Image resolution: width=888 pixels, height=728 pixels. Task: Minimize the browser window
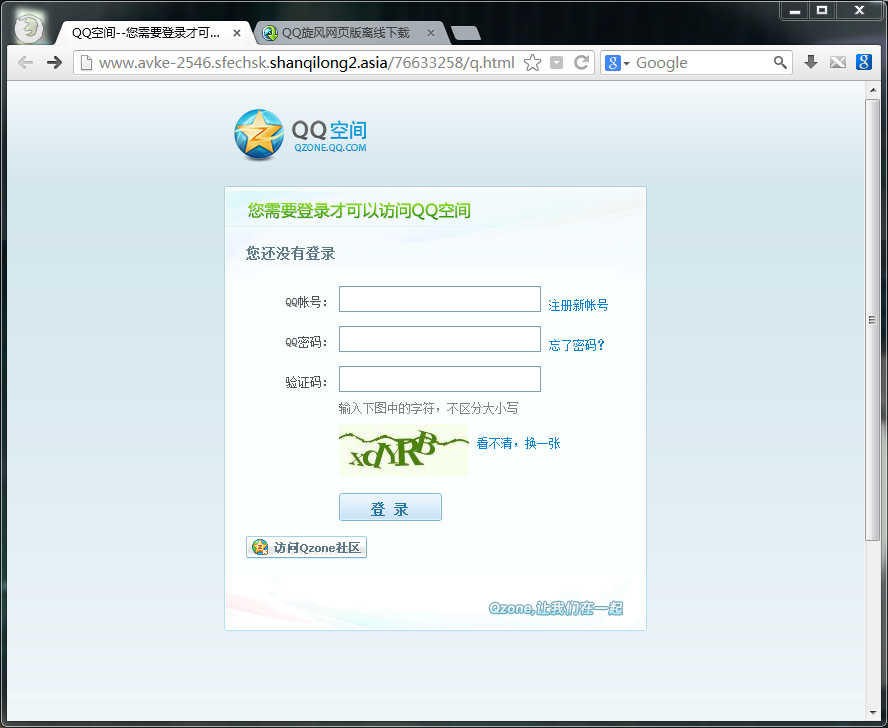coord(795,10)
